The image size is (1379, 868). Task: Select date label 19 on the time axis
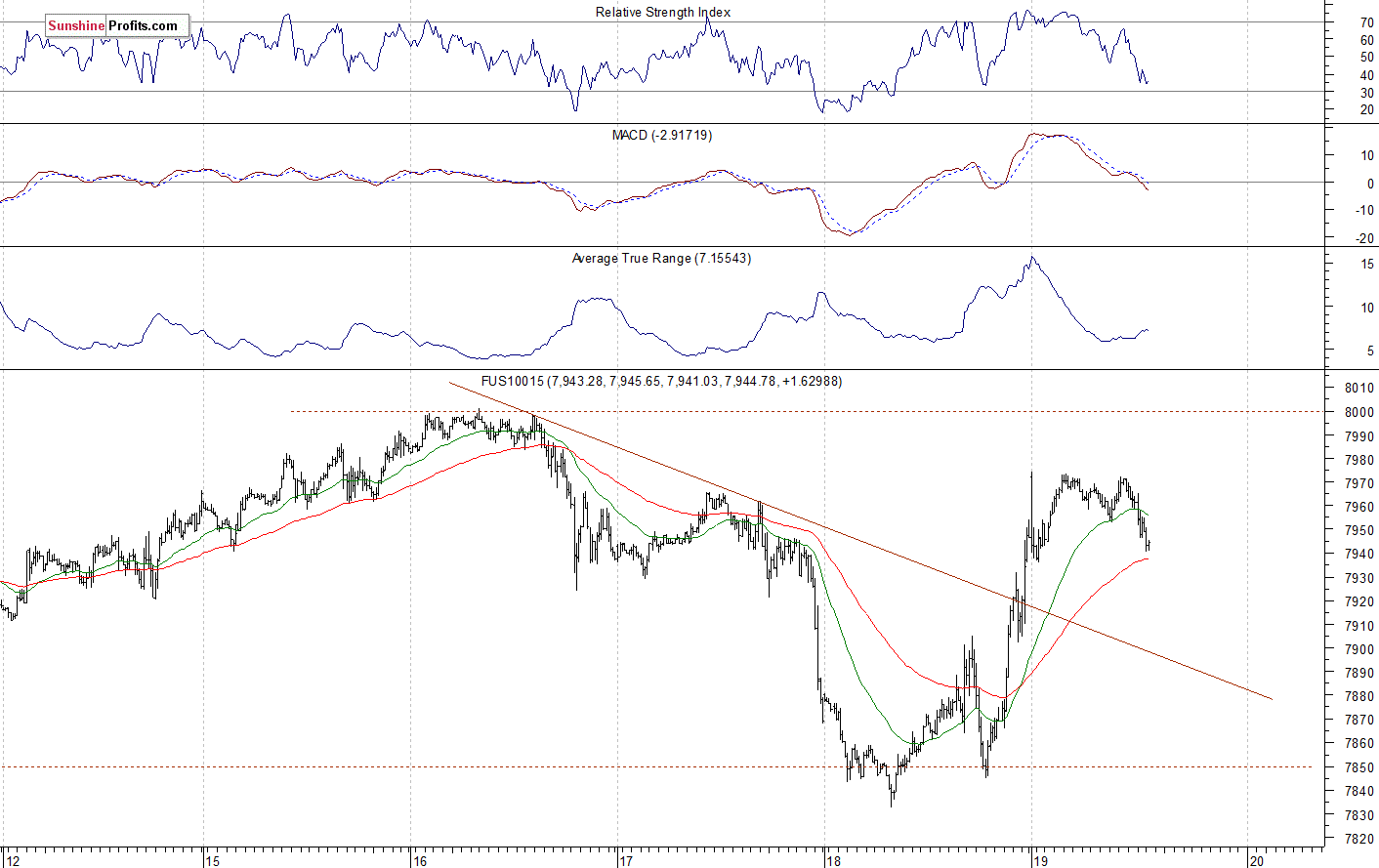coord(1040,861)
